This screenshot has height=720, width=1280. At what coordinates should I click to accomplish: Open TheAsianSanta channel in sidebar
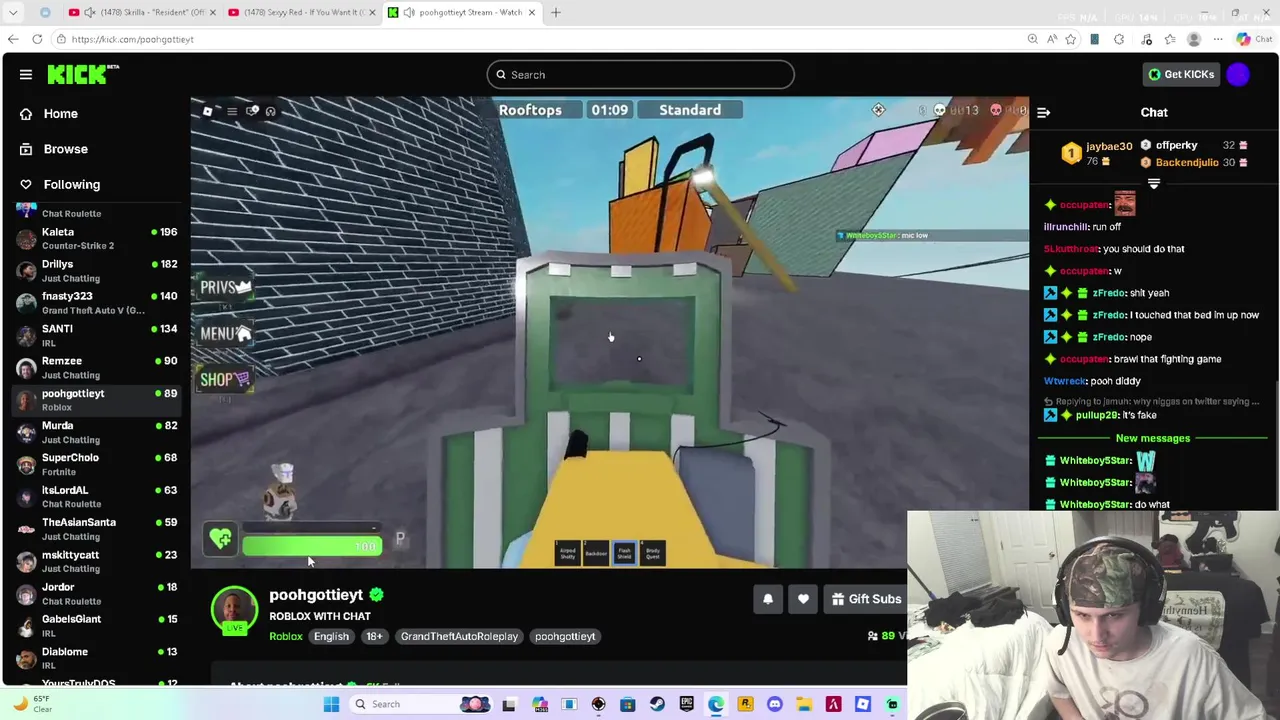(97, 529)
